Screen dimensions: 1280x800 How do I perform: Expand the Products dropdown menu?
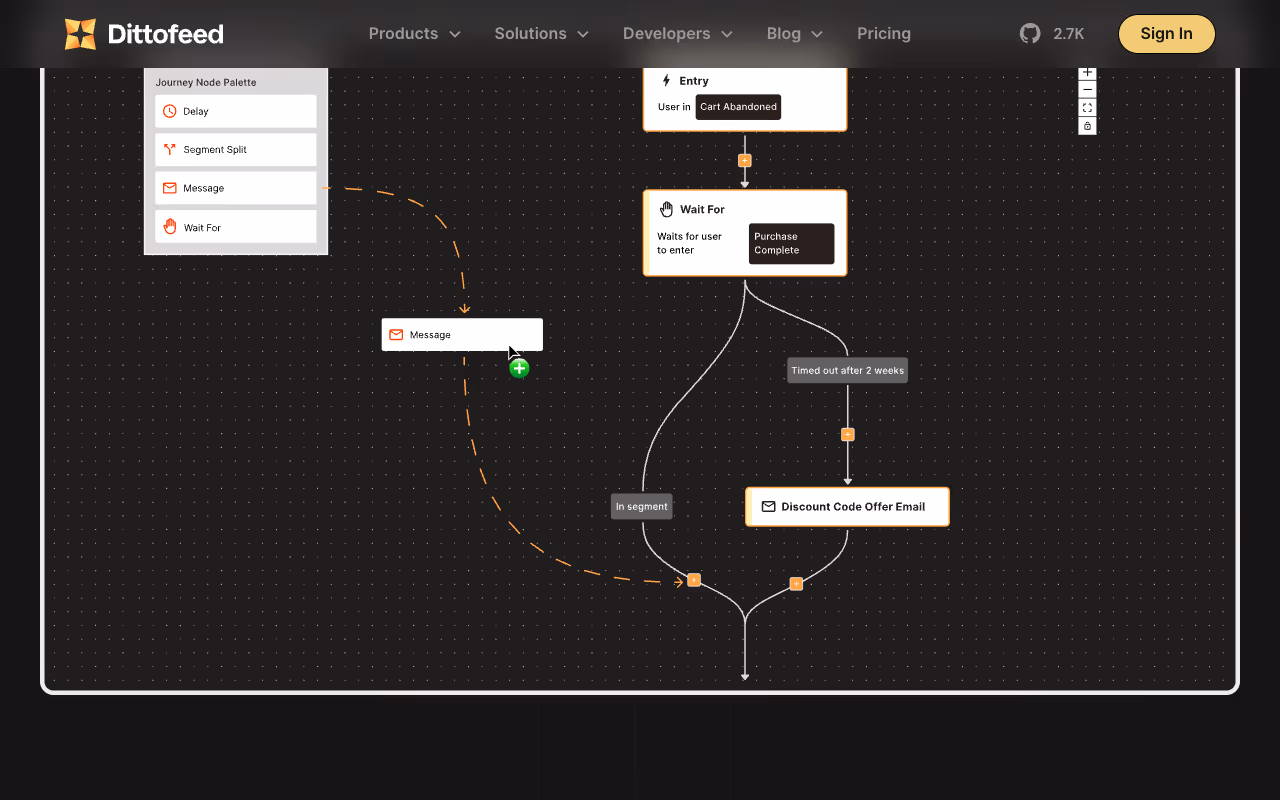click(x=415, y=34)
